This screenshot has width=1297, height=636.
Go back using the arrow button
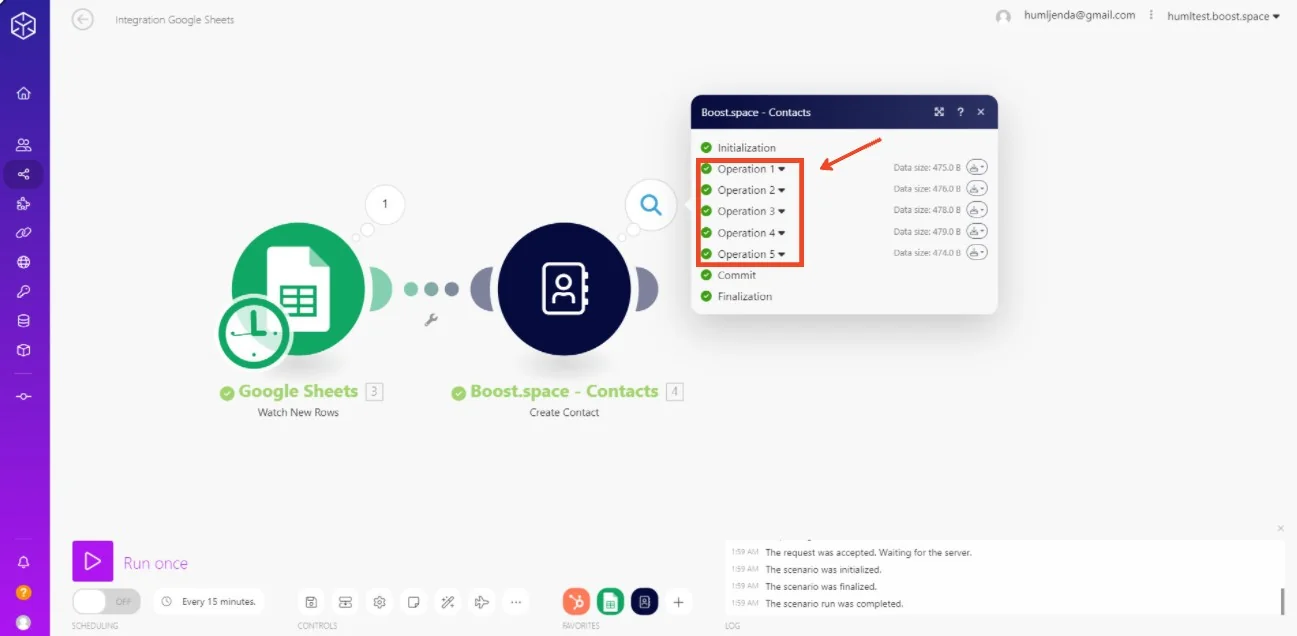pyautogui.click(x=83, y=19)
